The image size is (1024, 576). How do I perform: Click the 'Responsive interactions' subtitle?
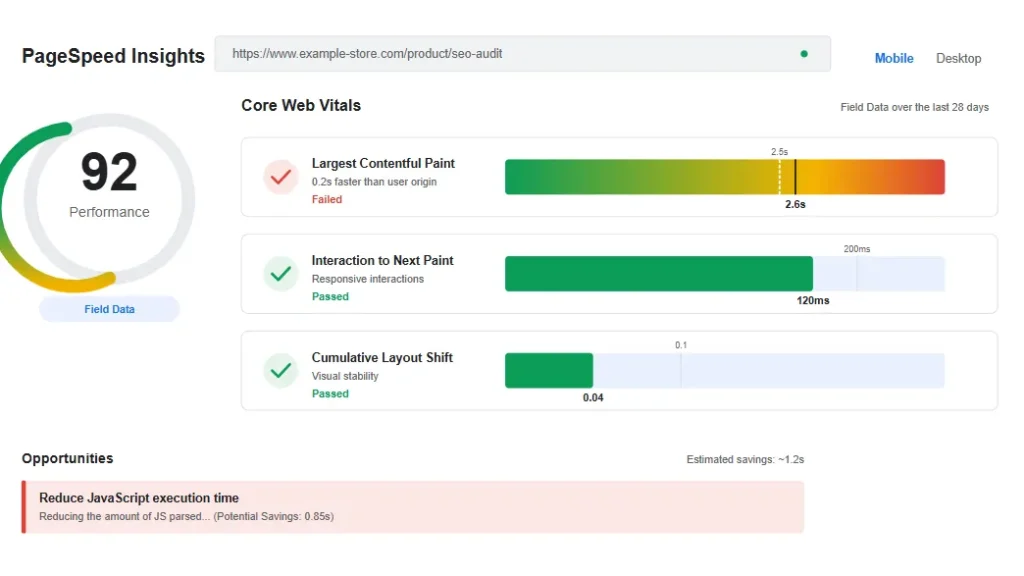368,279
